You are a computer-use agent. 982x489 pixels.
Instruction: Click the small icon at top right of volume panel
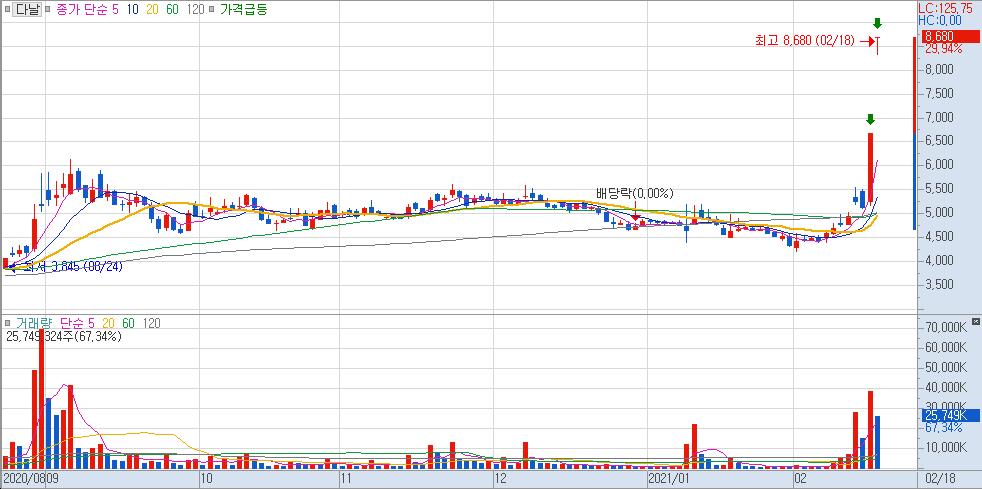[975, 322]
